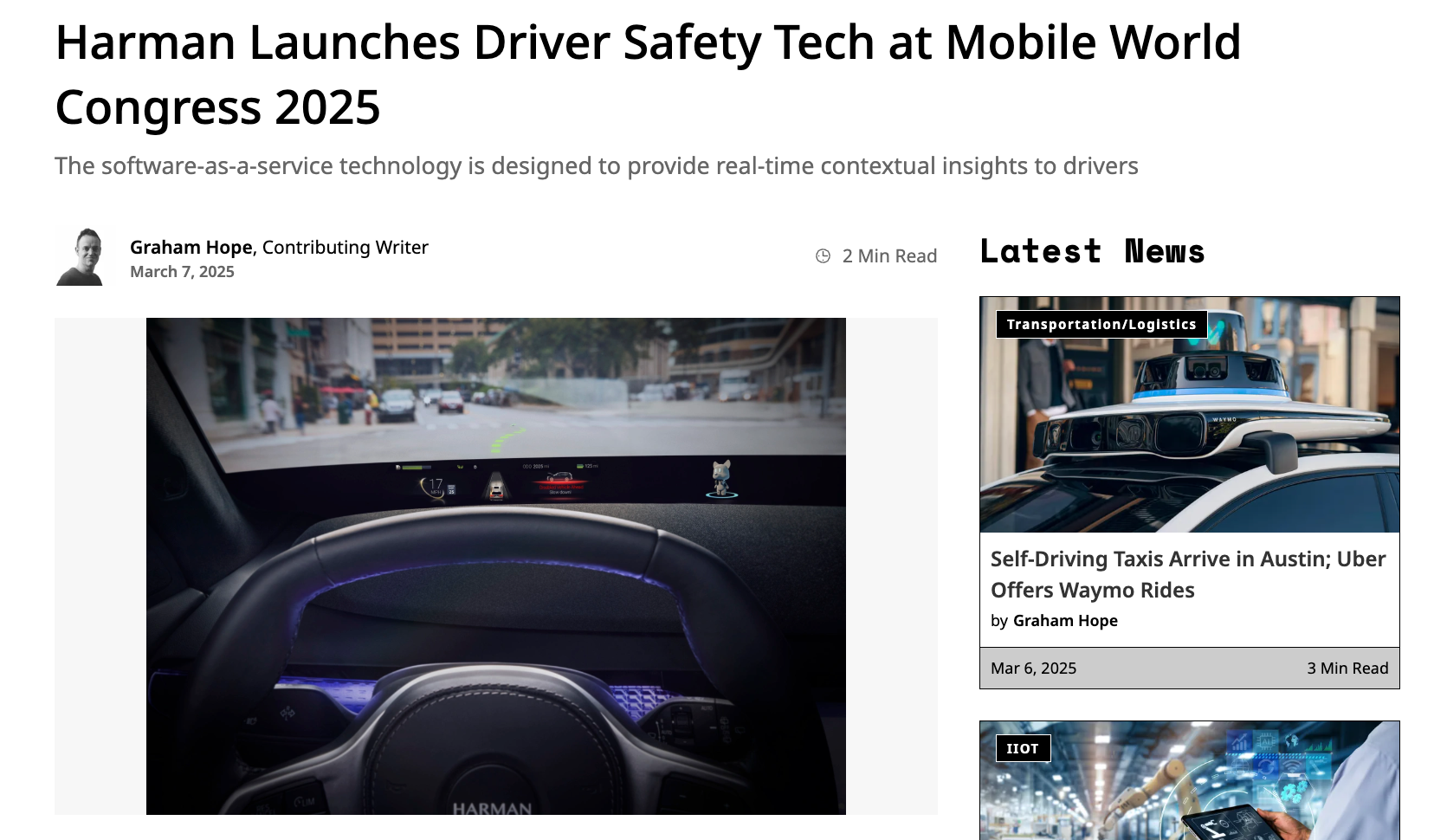This screenshot has width=1434, height=840.
Task: Click the Harman Launches Driver Safety headline
Action: [x=648, y=74]
